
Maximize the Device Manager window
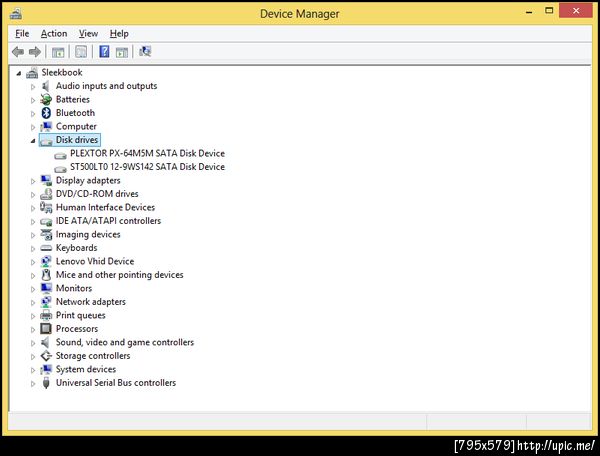549,11
